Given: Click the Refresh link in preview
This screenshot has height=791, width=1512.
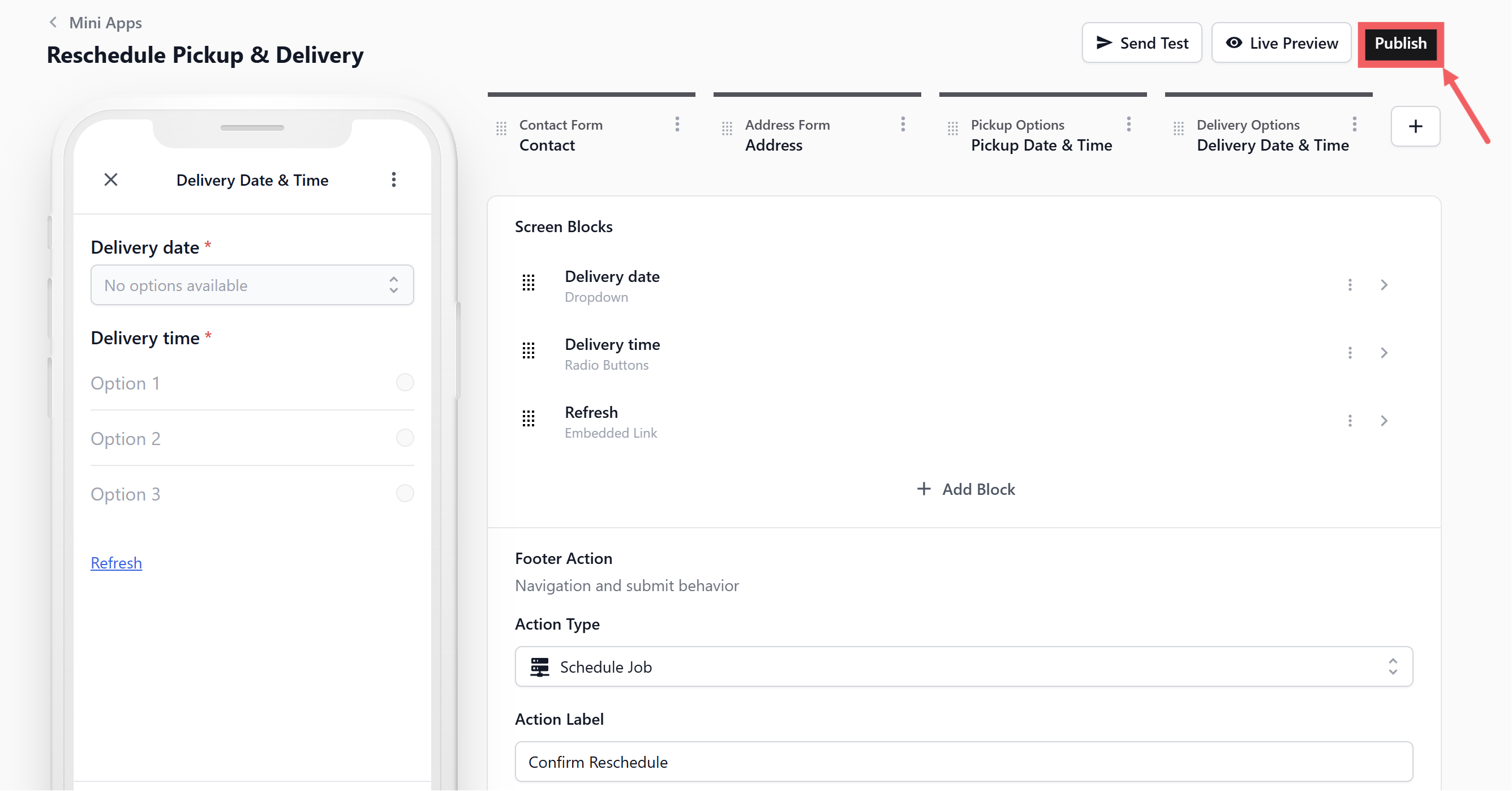Looking at the screenshot, I should (116, 563).
